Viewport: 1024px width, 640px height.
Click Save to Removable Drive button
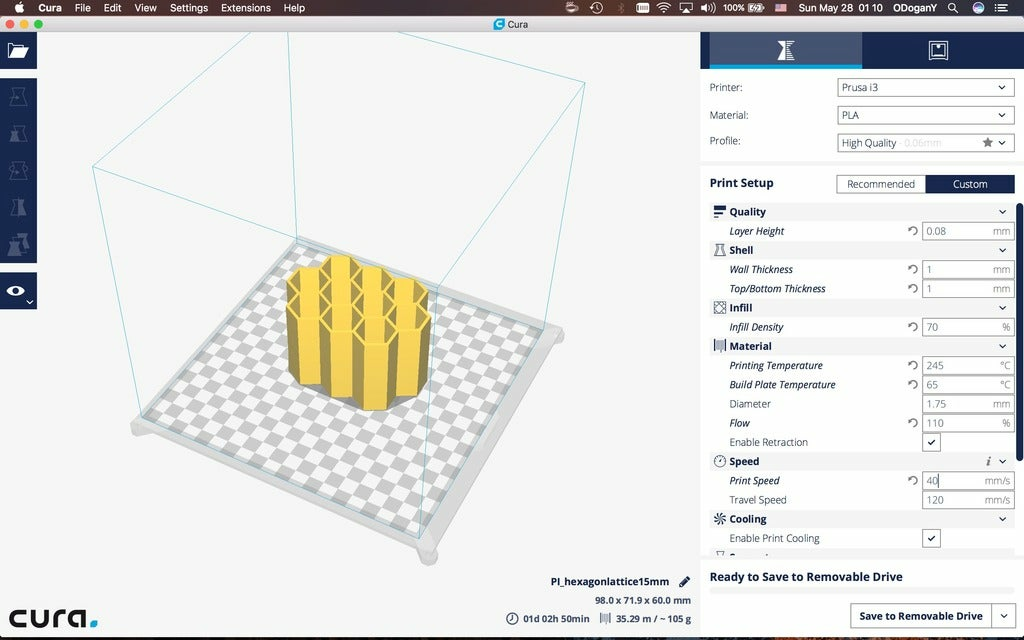[x=921, y=616]
